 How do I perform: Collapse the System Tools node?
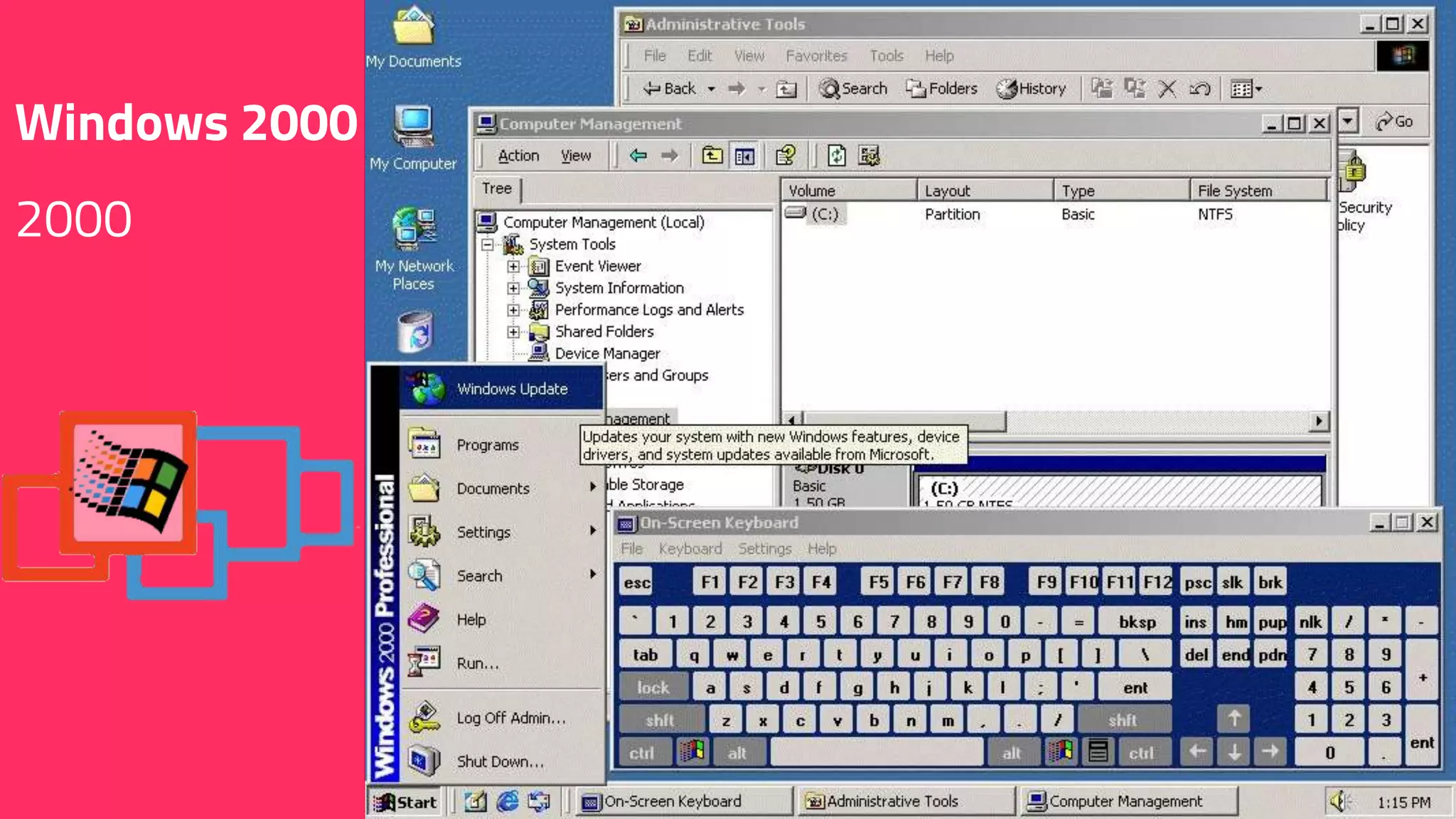coord(487,245)
